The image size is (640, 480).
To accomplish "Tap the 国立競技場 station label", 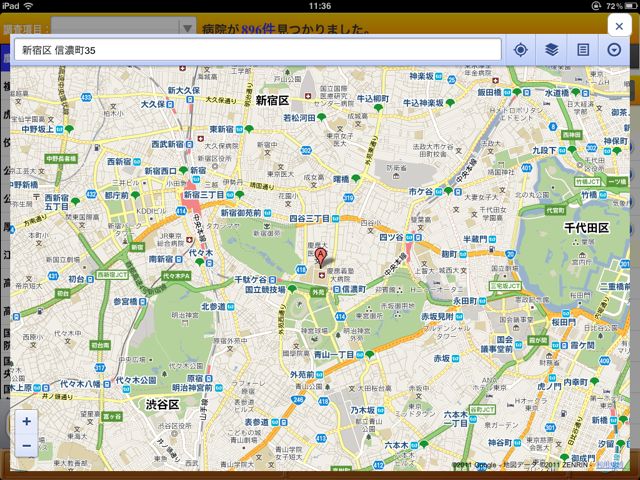I will pos(265,289).
